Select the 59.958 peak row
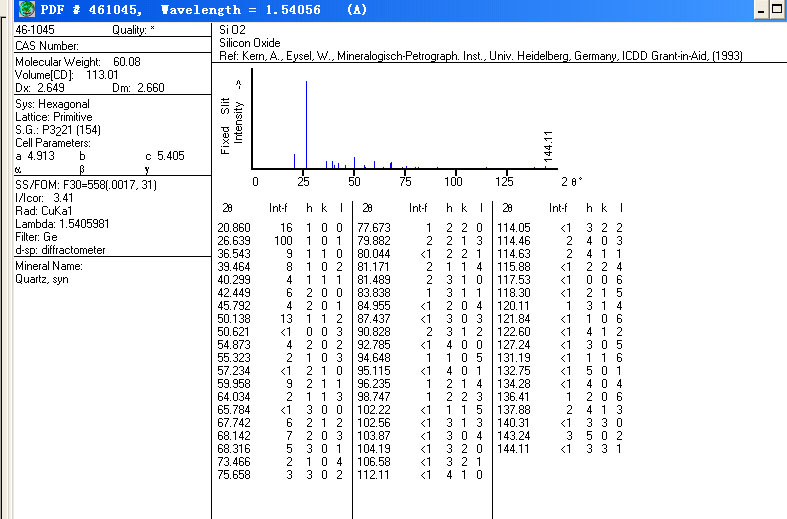The image size is (787, 519). 281,384
